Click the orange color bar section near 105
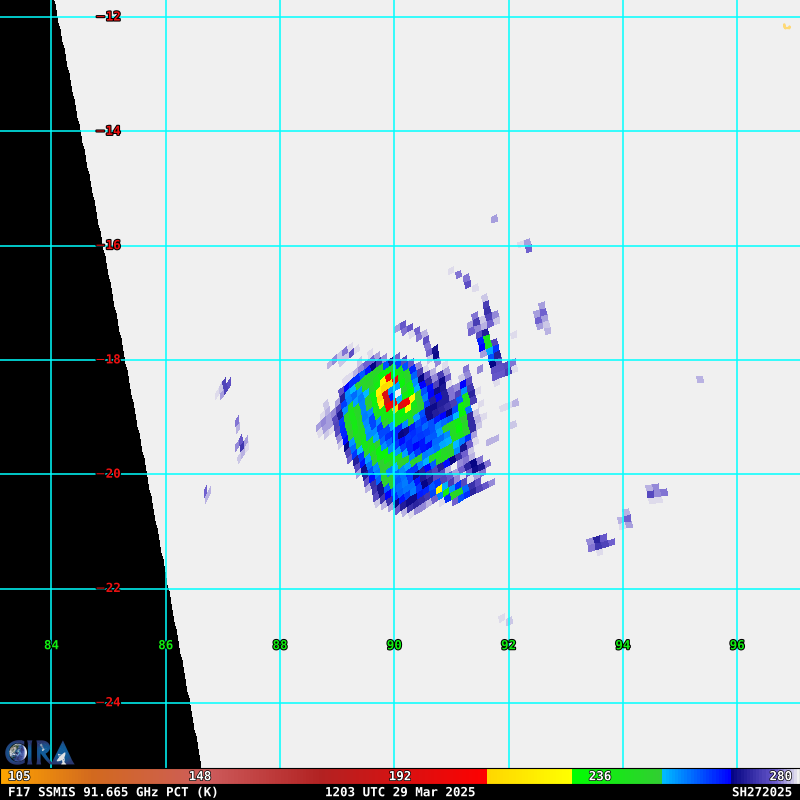Image resolution: width=800 pixels, height=800 pixels. [60, 776]
